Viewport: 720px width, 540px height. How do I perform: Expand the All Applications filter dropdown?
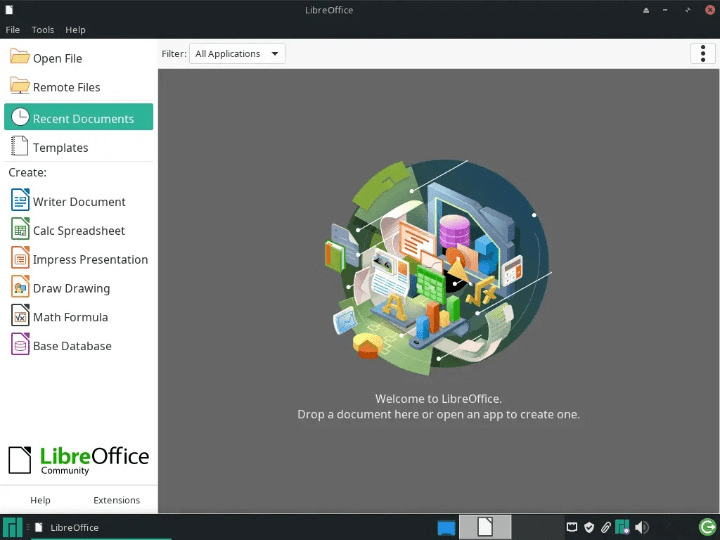coord(237,54)
